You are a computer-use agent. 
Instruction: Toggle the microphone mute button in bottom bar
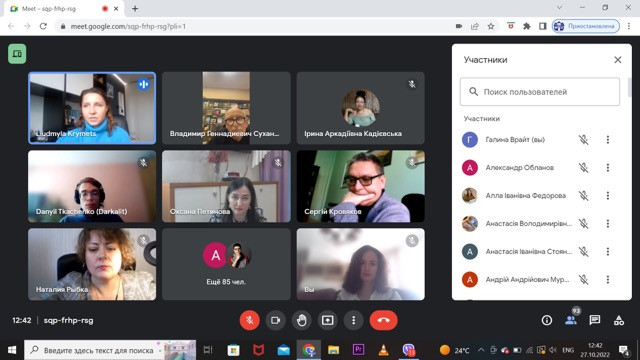coord(249,320)
